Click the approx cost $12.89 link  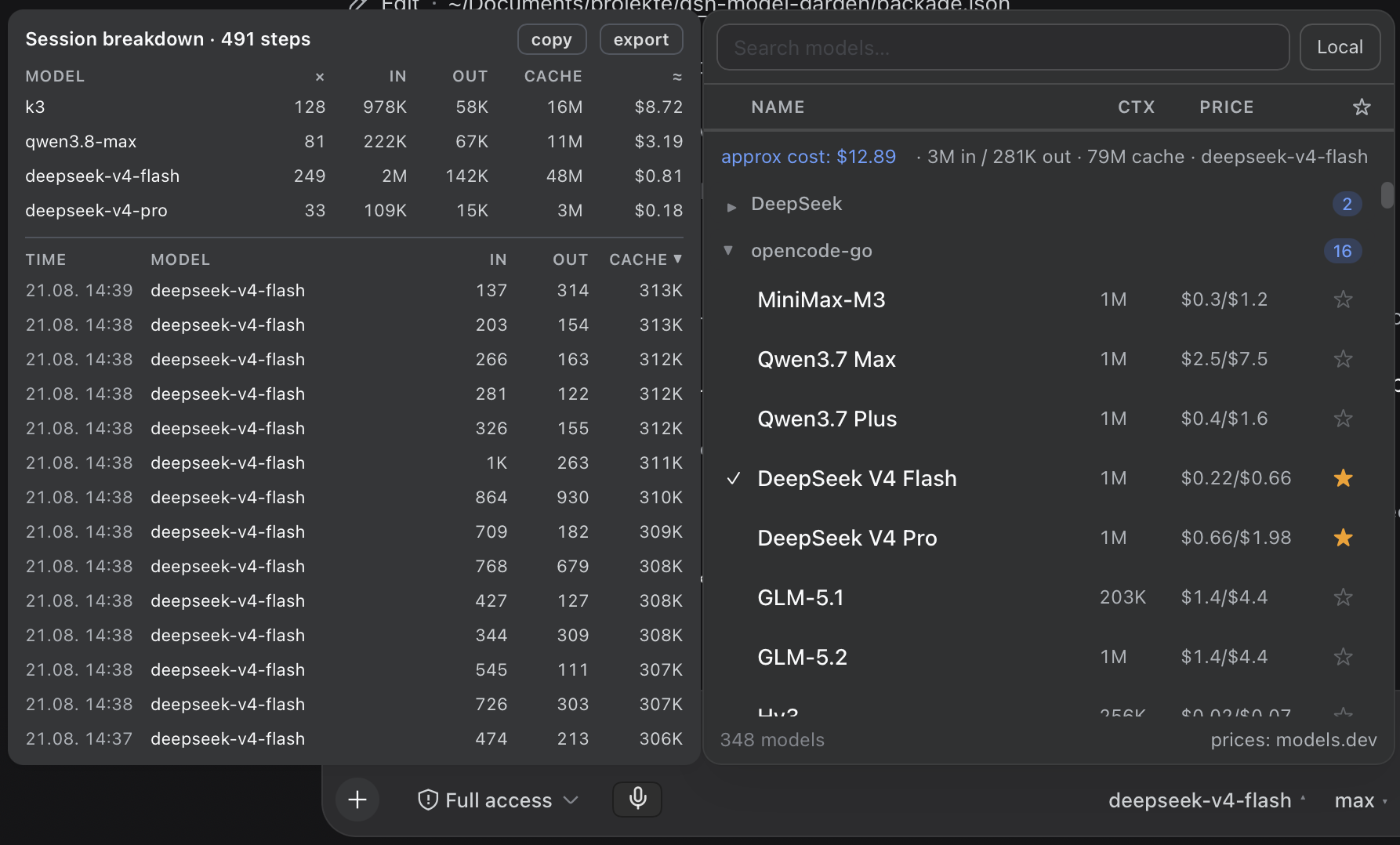point(808,157)
